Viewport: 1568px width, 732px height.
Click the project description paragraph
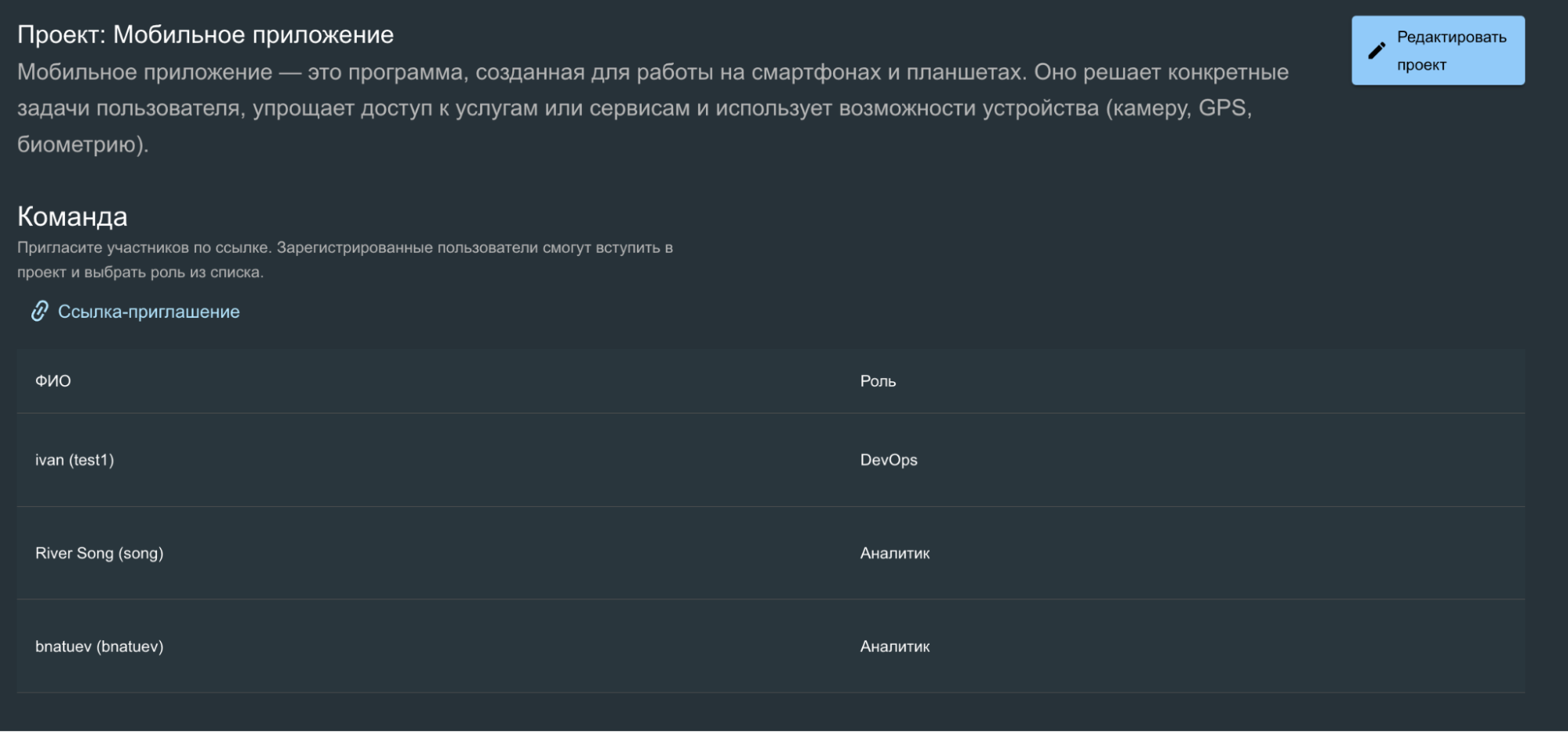pos(653,108)
